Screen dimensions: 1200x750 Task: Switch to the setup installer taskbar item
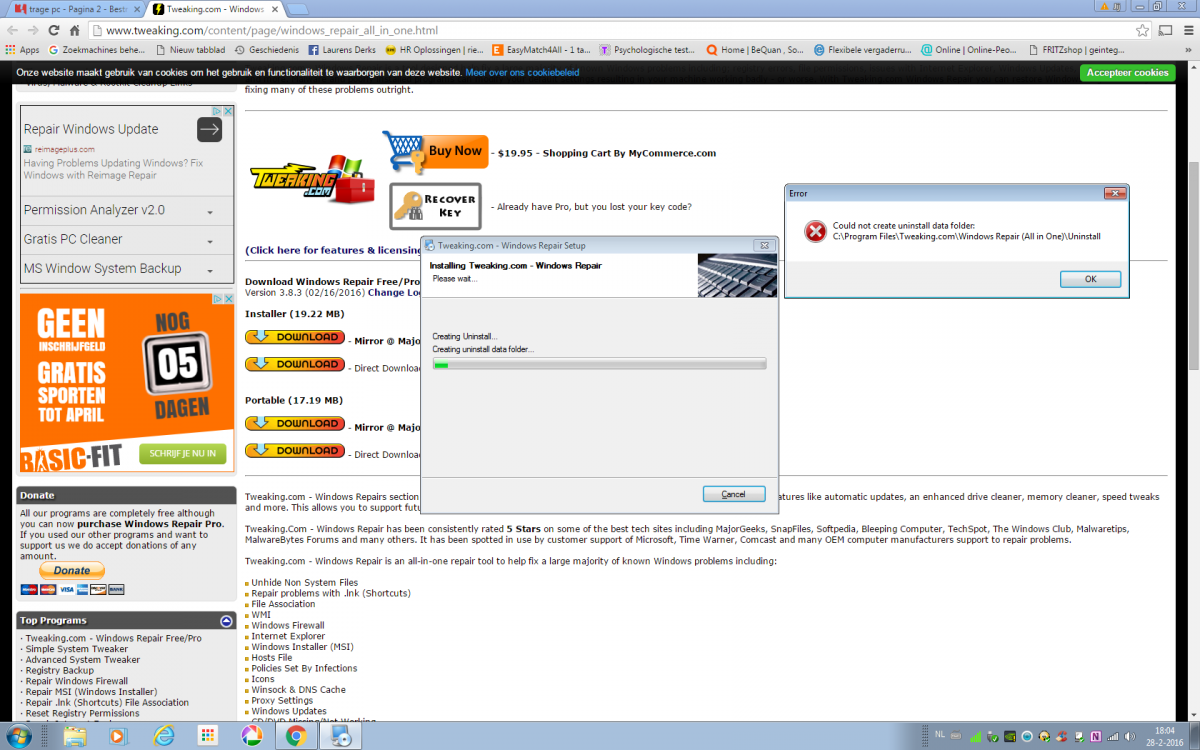click(x=341, y=735)
